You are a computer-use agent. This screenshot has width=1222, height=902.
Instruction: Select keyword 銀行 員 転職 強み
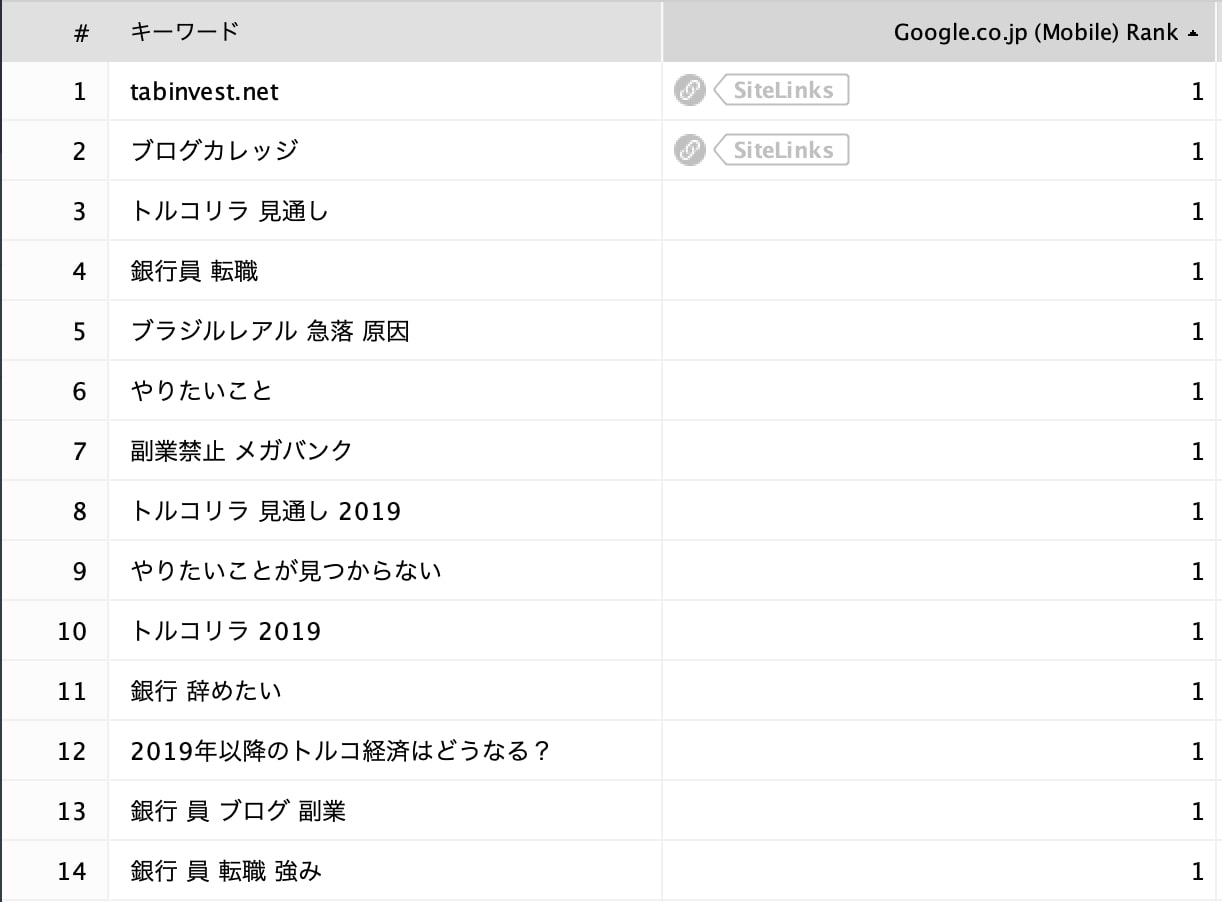[x=226, y=871]
